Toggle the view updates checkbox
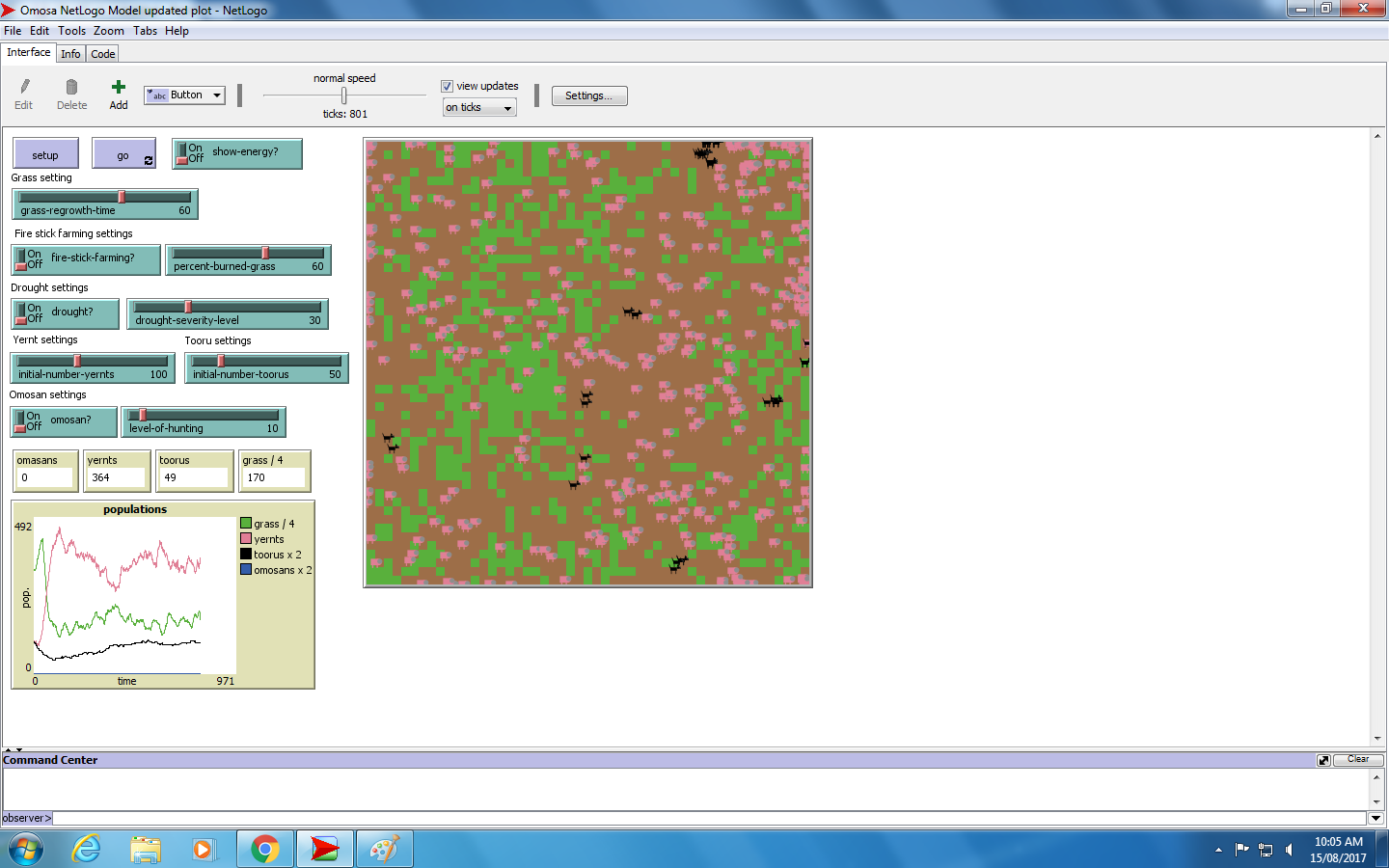This screenshot has height=868, width=1389. pos(447,86)
